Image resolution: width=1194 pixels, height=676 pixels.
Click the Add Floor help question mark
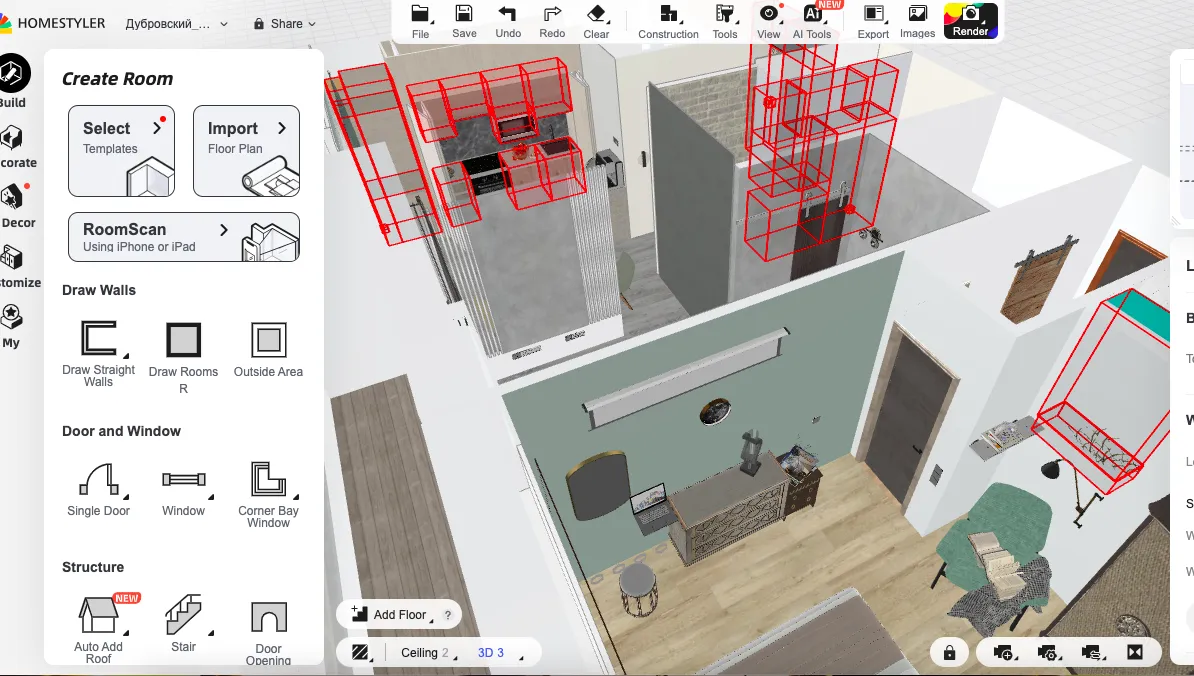pos(447,615)
